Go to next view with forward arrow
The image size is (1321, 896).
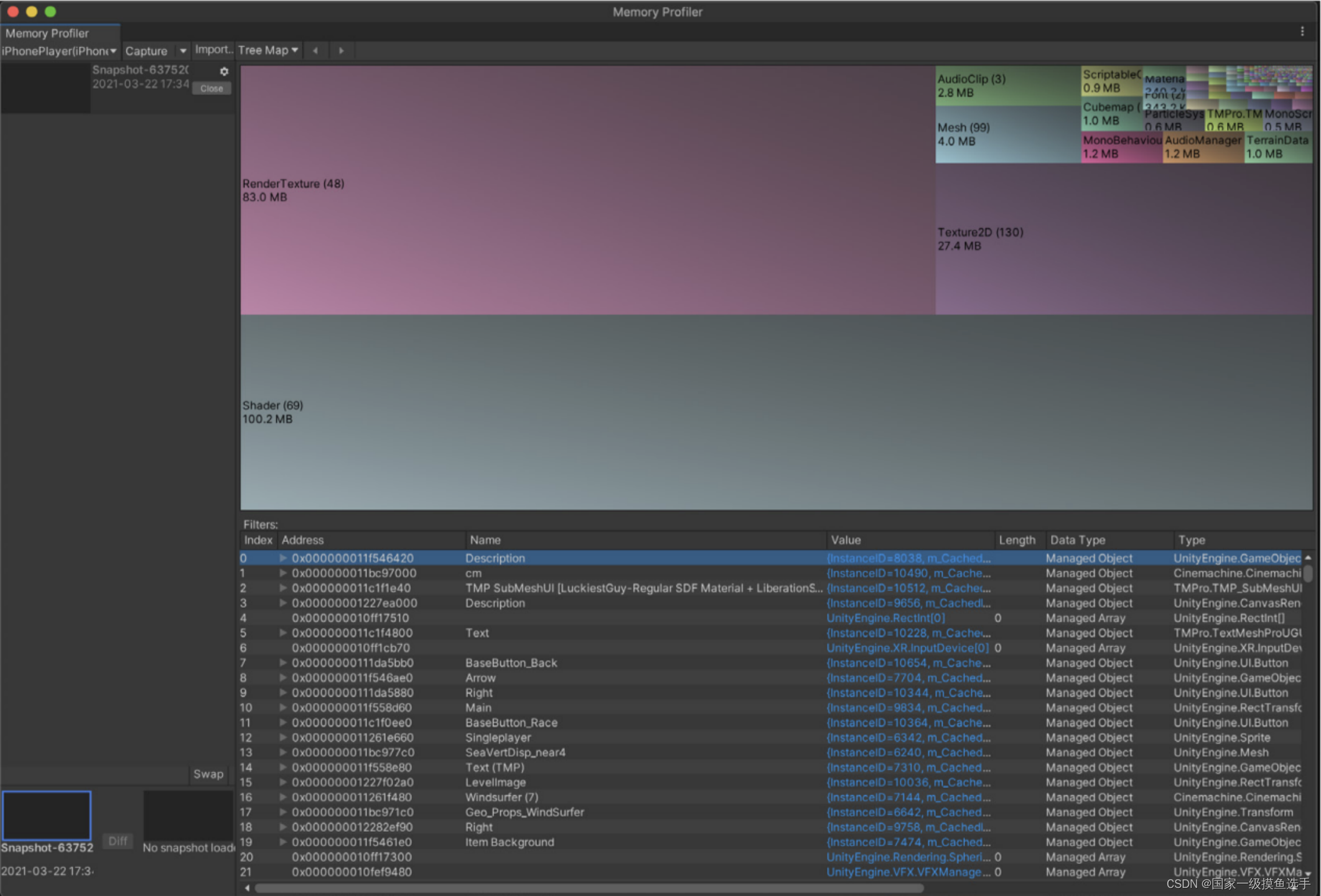[x=341, y=50]
